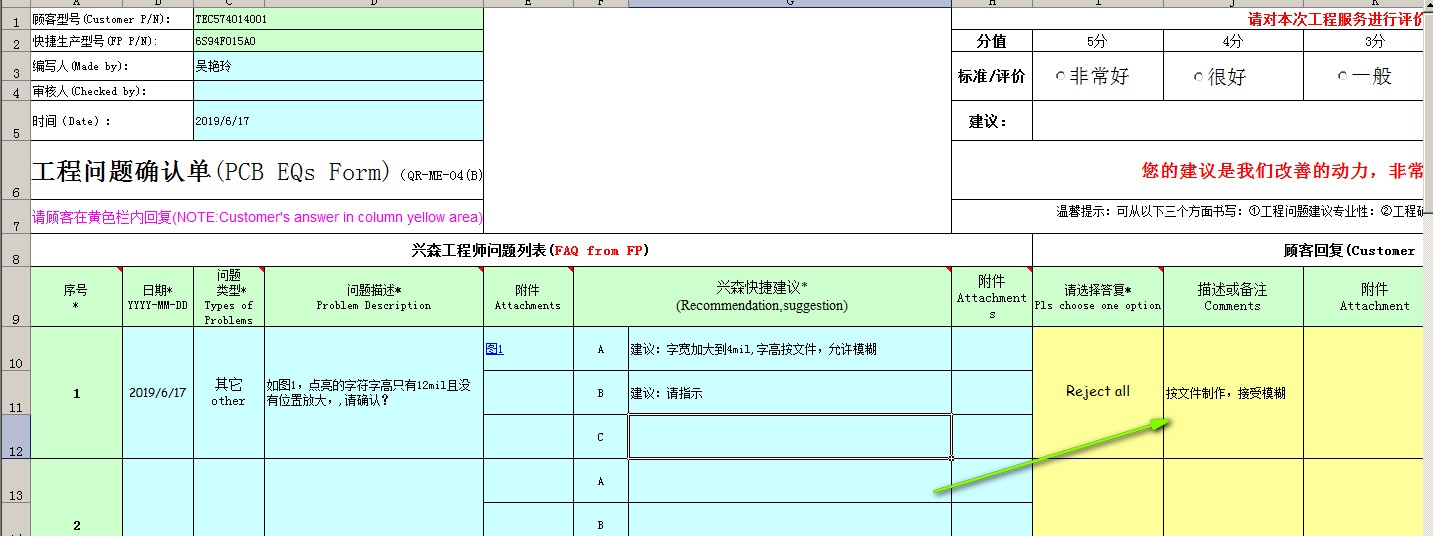Click 附件 Attachments header right of Recommendation
This screenshot has width=1433, height=536.
tap(991, 296)
